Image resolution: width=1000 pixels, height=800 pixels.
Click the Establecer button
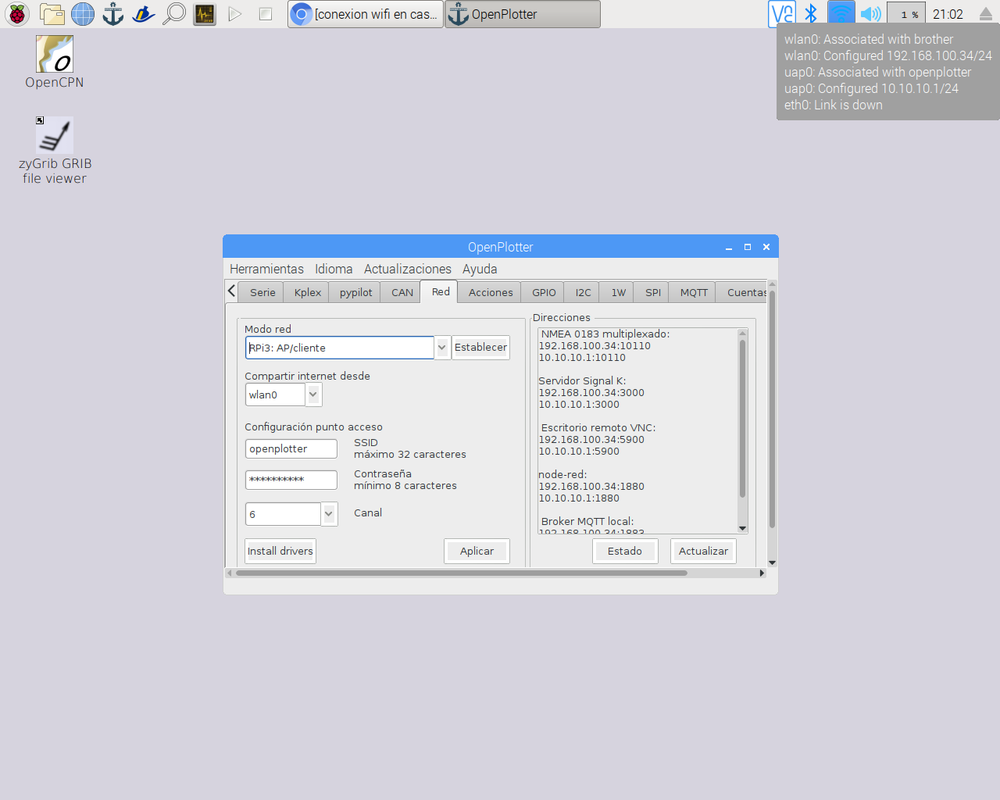tap(480, 348)
